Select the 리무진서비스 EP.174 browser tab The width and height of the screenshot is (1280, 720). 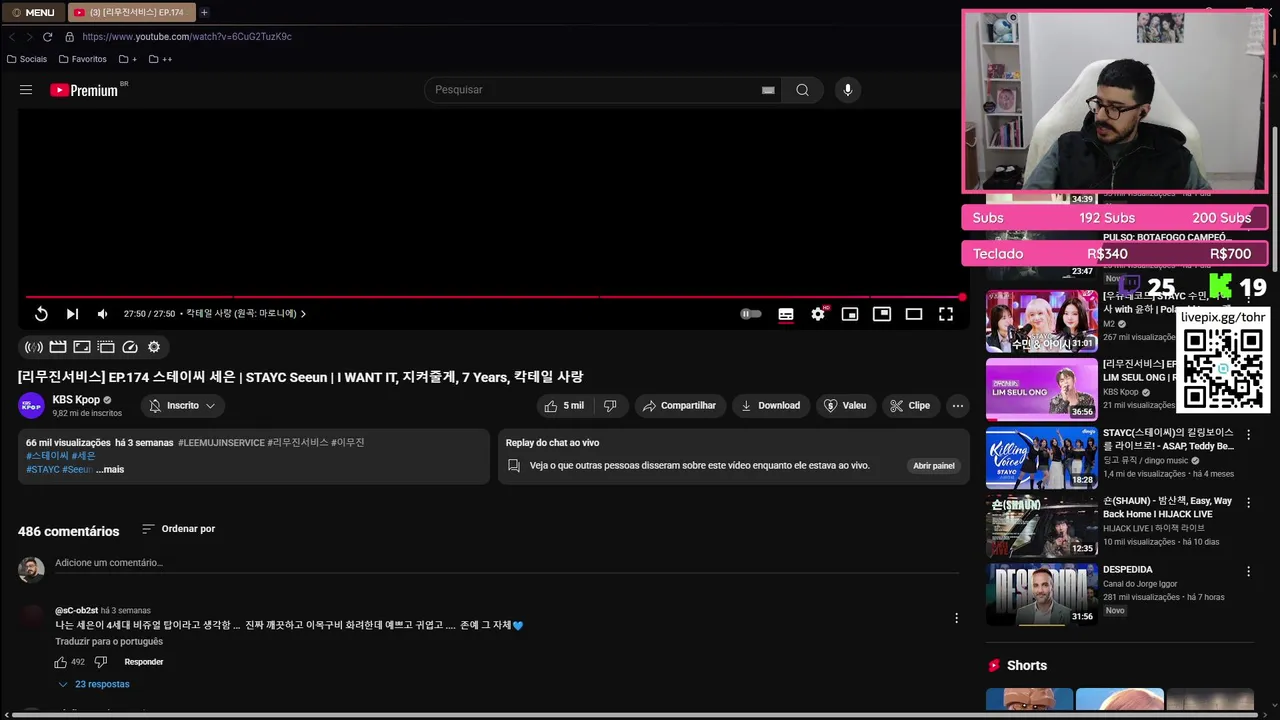132,12
